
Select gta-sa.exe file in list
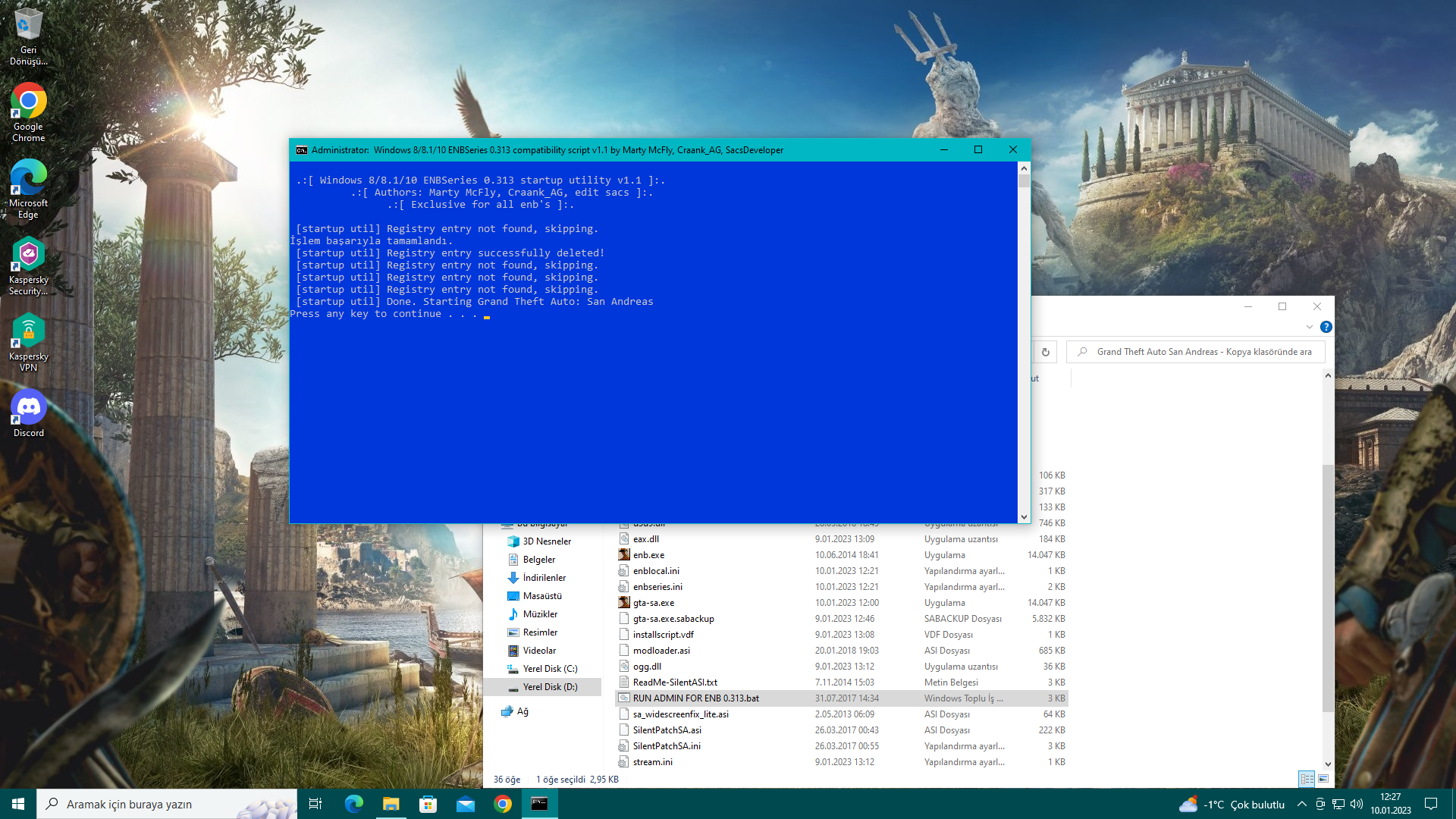653,603
